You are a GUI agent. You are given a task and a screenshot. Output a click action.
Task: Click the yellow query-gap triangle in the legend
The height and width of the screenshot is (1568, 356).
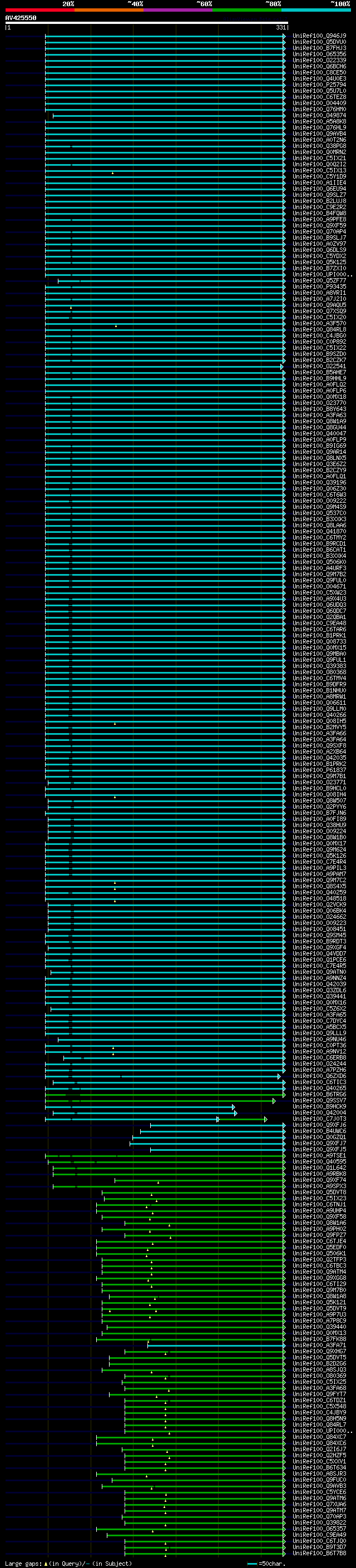click(46, 1563)
